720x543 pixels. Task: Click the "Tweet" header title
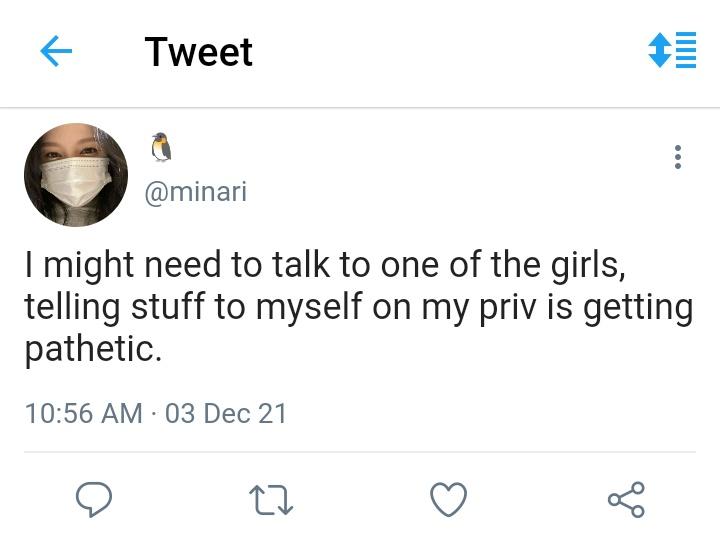[x=198, y=52]
